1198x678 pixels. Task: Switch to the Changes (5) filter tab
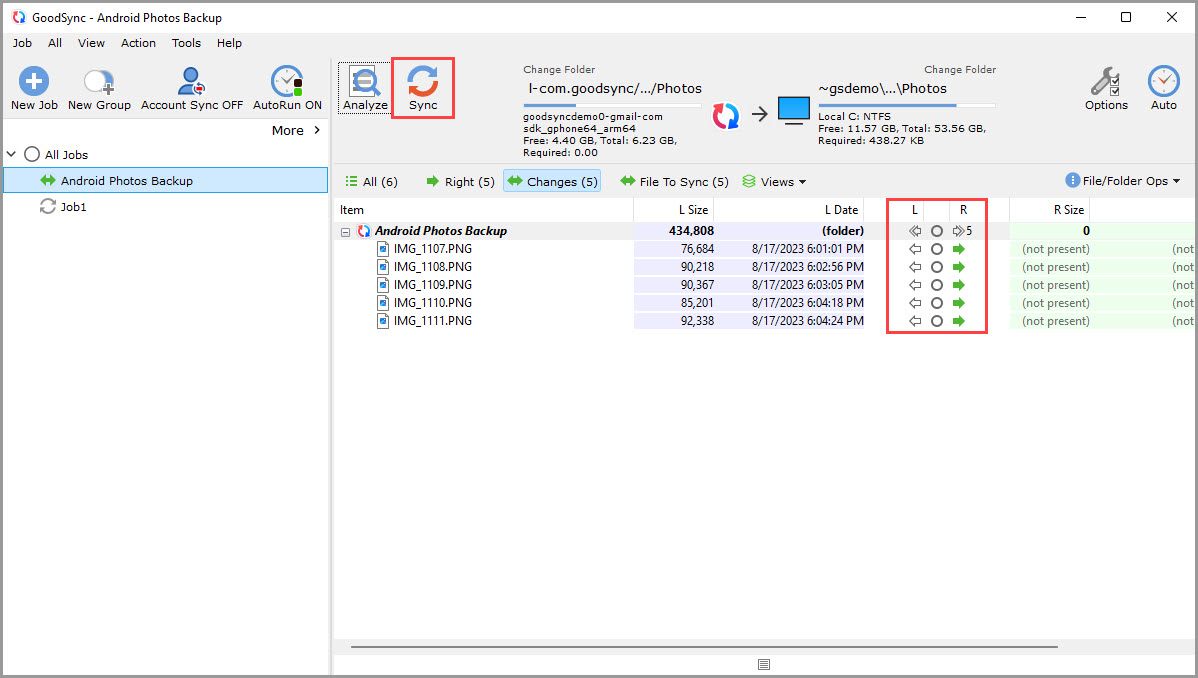coord(552,181)
